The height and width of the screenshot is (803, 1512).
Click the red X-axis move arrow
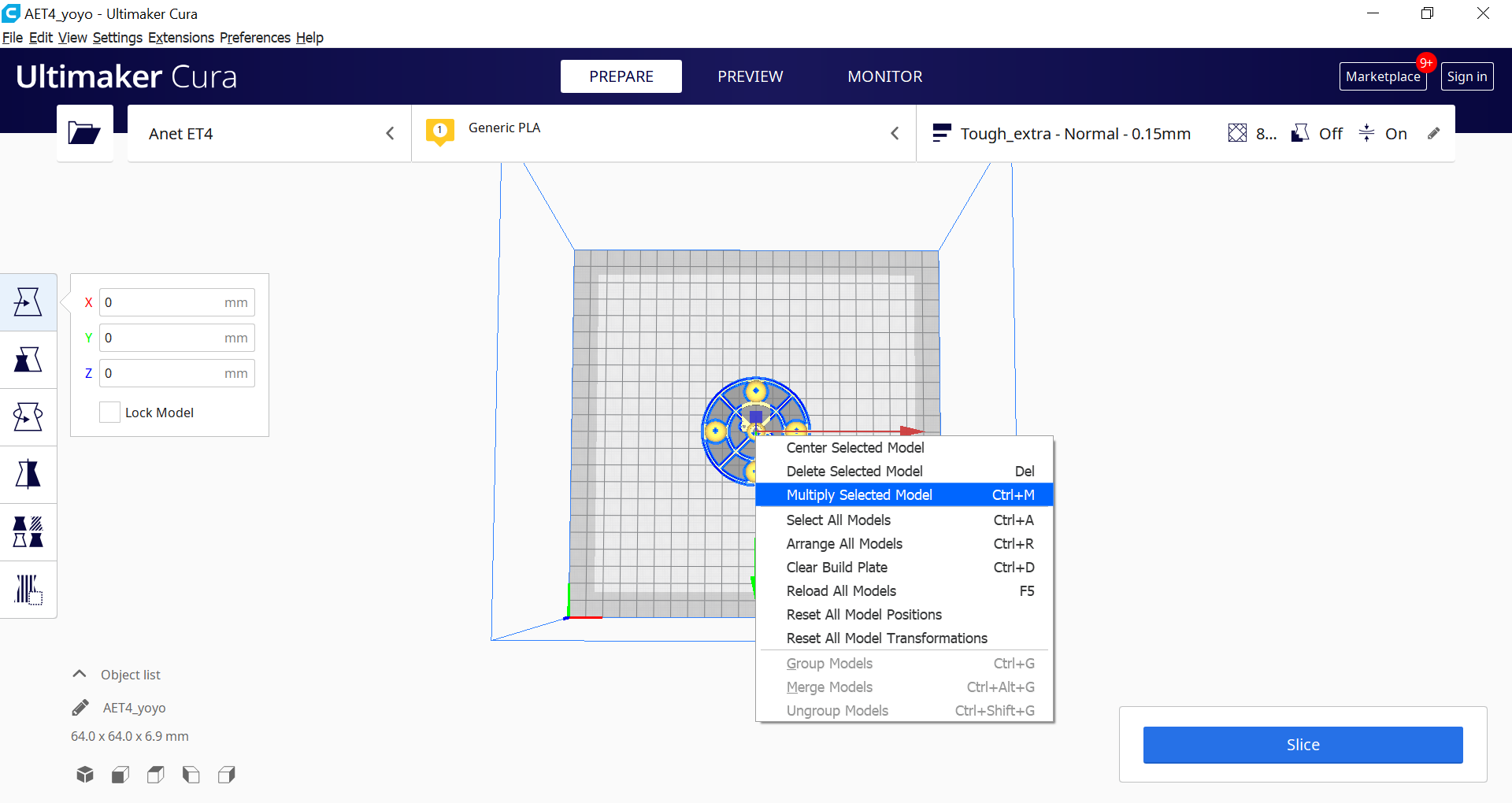[x=913, y=431]
